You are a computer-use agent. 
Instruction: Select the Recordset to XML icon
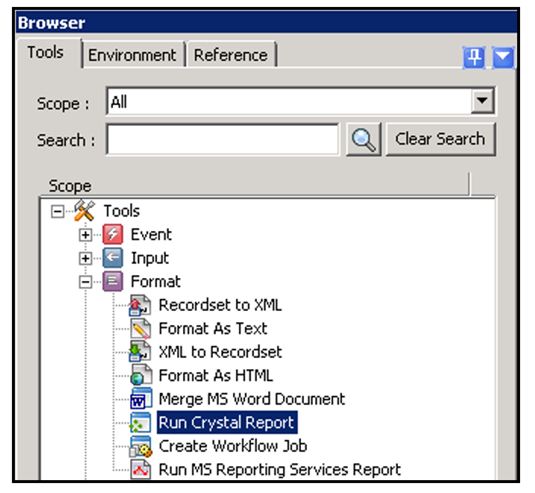click(x=140, y=305)
